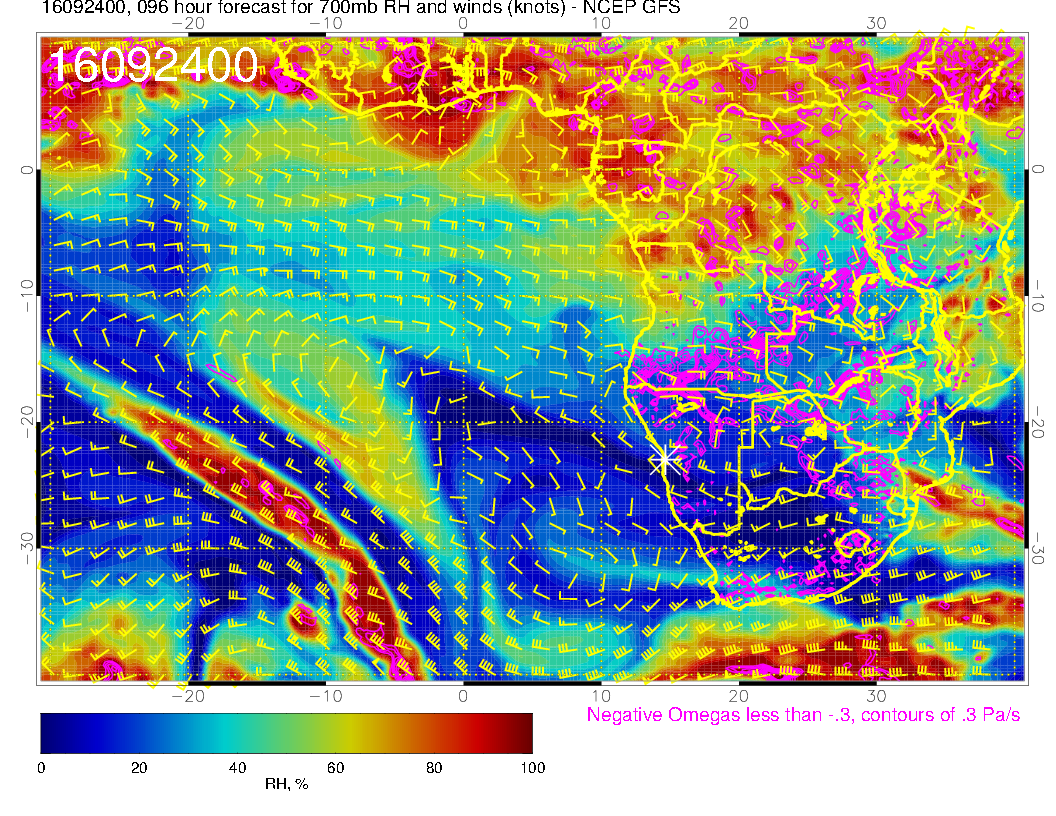Click the 0 longitude label on the bottom axis
Image resolution: width=1056 pixels, height=816 pixels.
coord(463,696)
